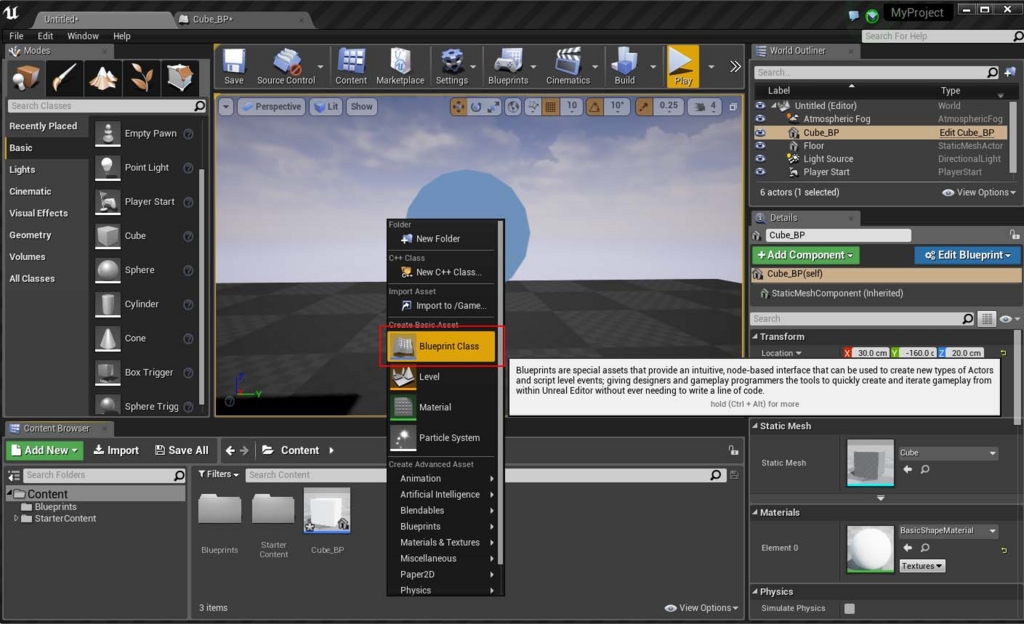Enable Simulate Physics checkbox

point(849,608)
